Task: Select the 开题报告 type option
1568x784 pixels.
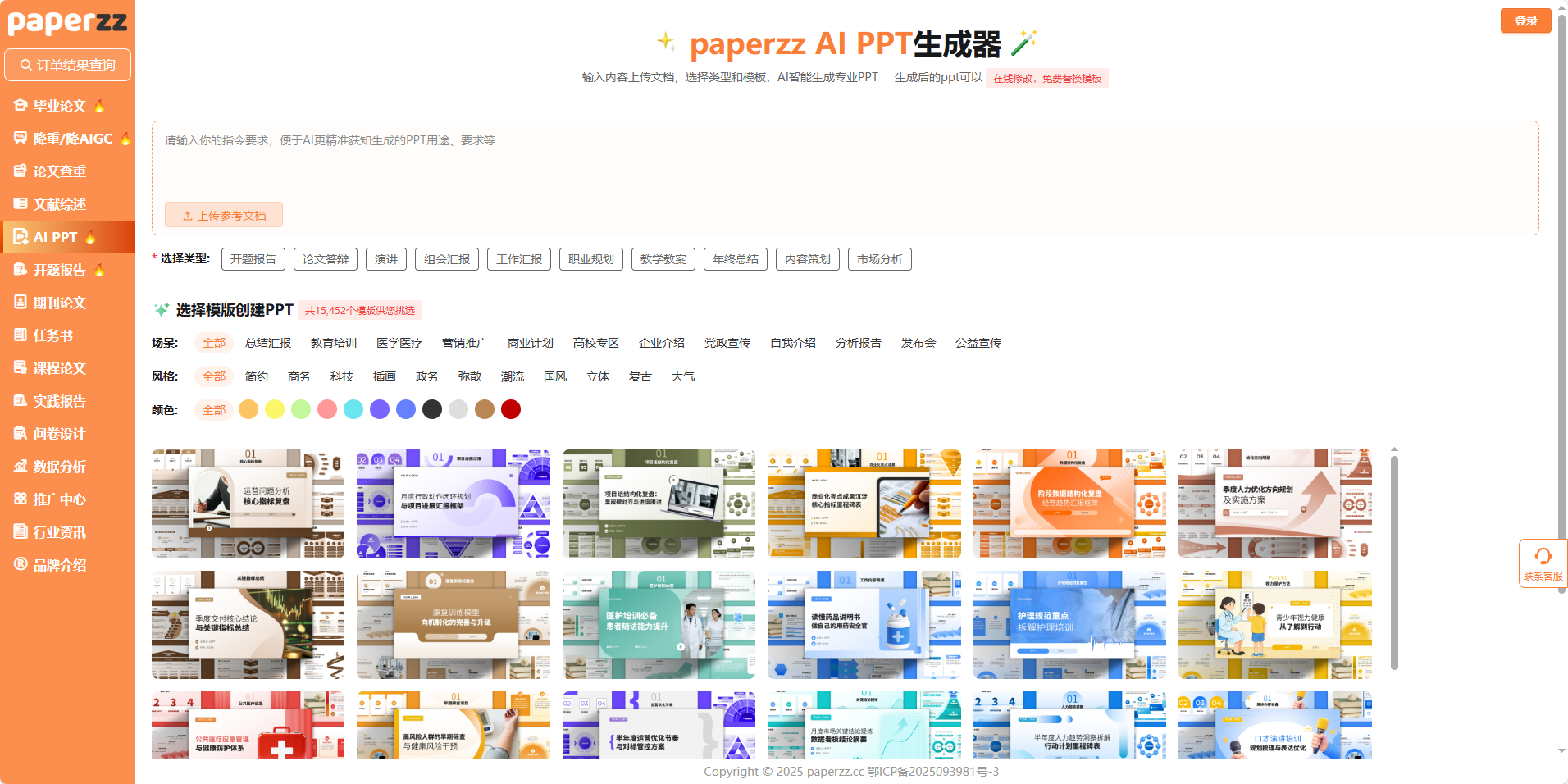Action: coord(253,259)
